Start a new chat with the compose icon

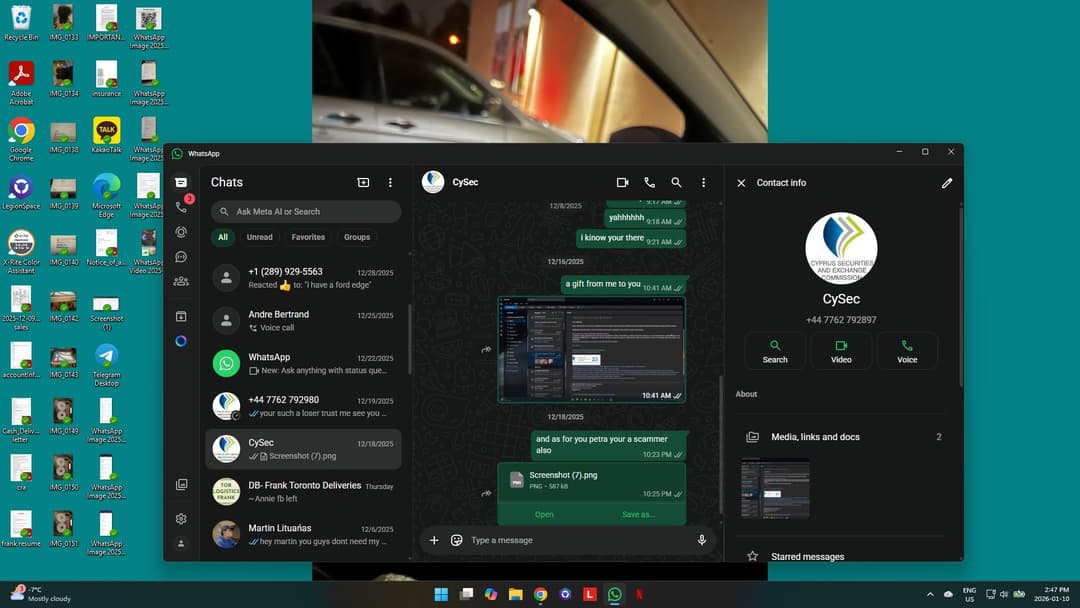click(x=363, y=182)
